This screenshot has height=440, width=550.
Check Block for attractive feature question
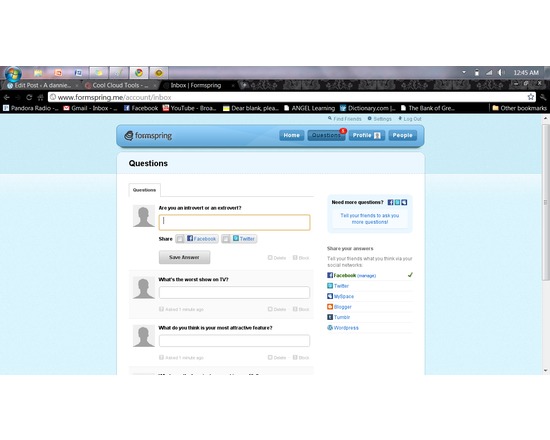click(295, 358)
